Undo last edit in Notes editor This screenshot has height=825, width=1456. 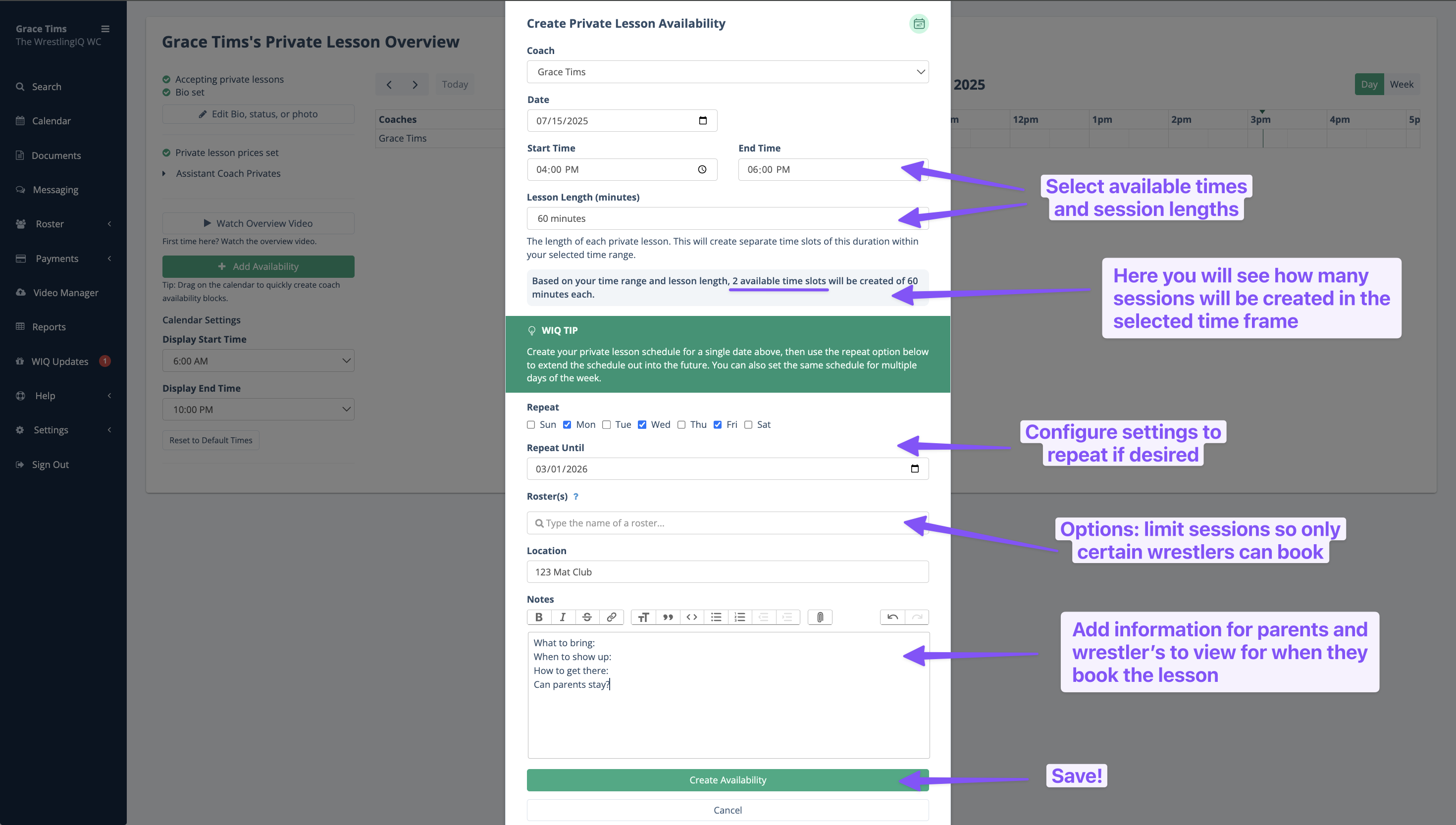tap(892, 617)
